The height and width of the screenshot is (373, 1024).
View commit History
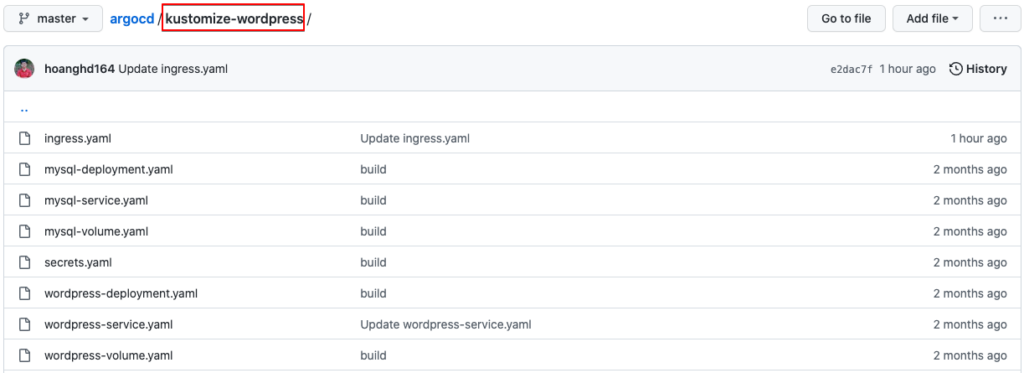(x=978, y=69)
